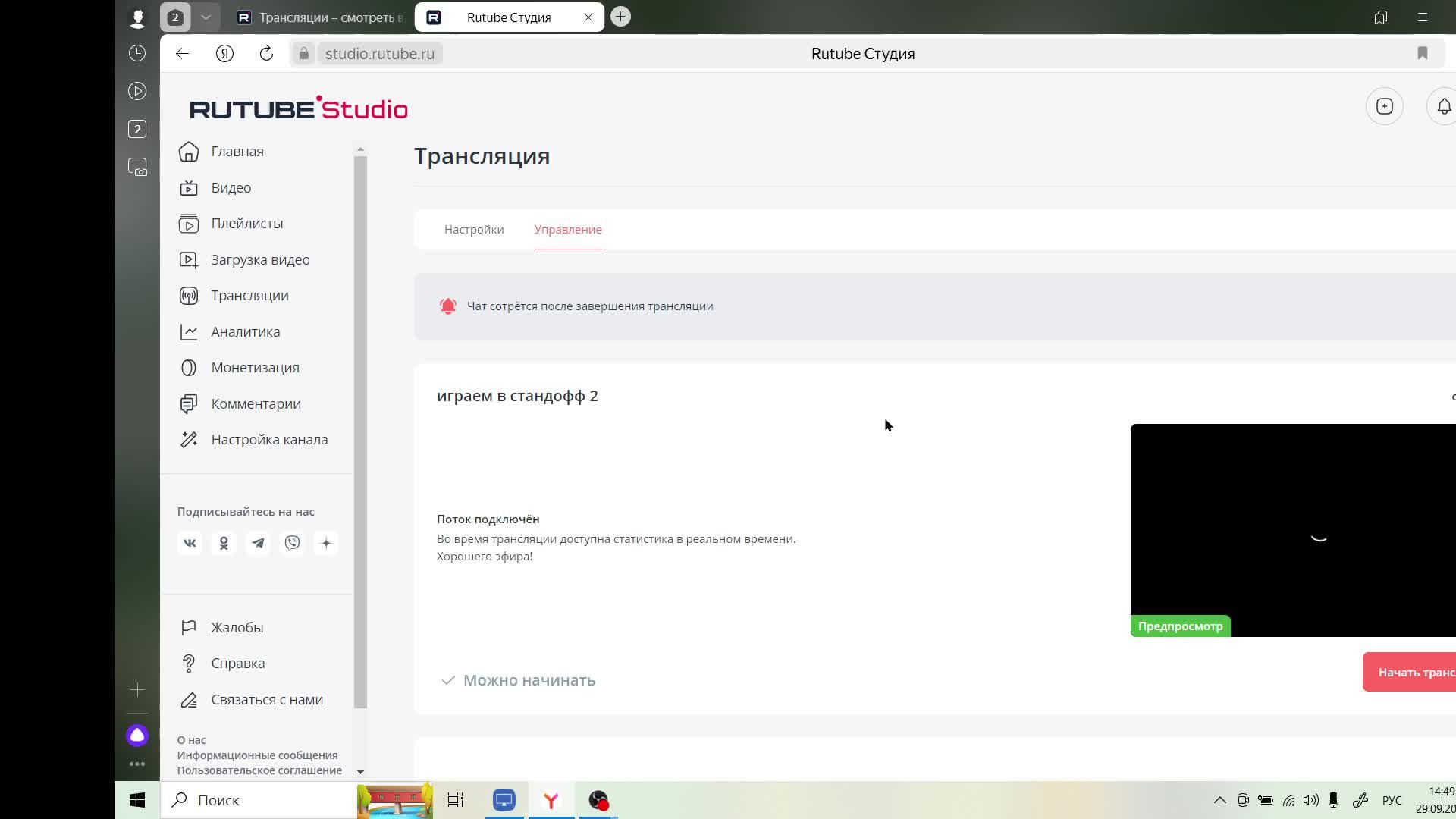Click the Windows Поиск search box
Viewport: 1456px width, 819px height.
coord(259,800)
